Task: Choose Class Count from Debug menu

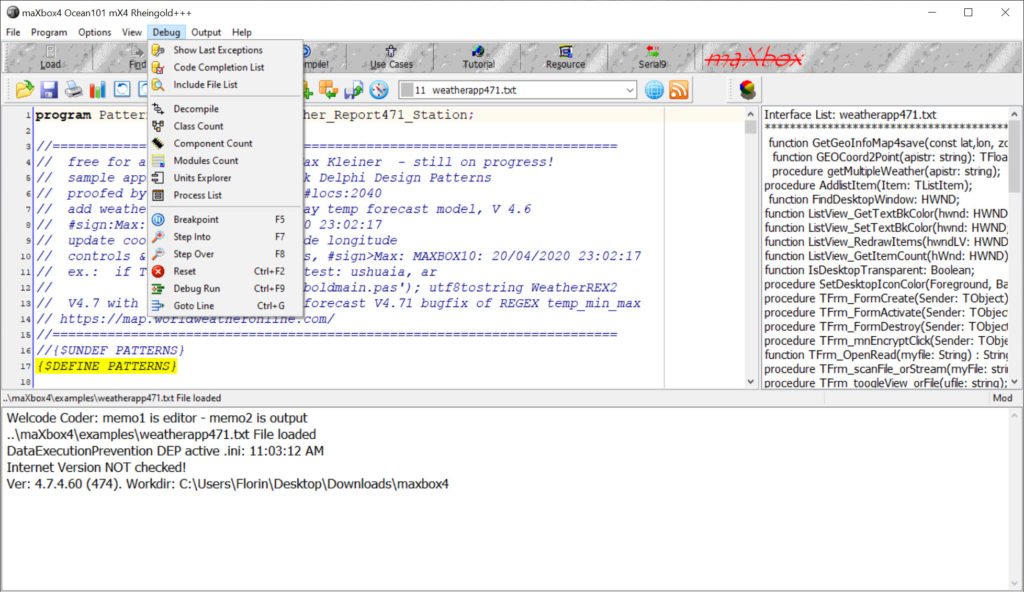Action: 225,126
